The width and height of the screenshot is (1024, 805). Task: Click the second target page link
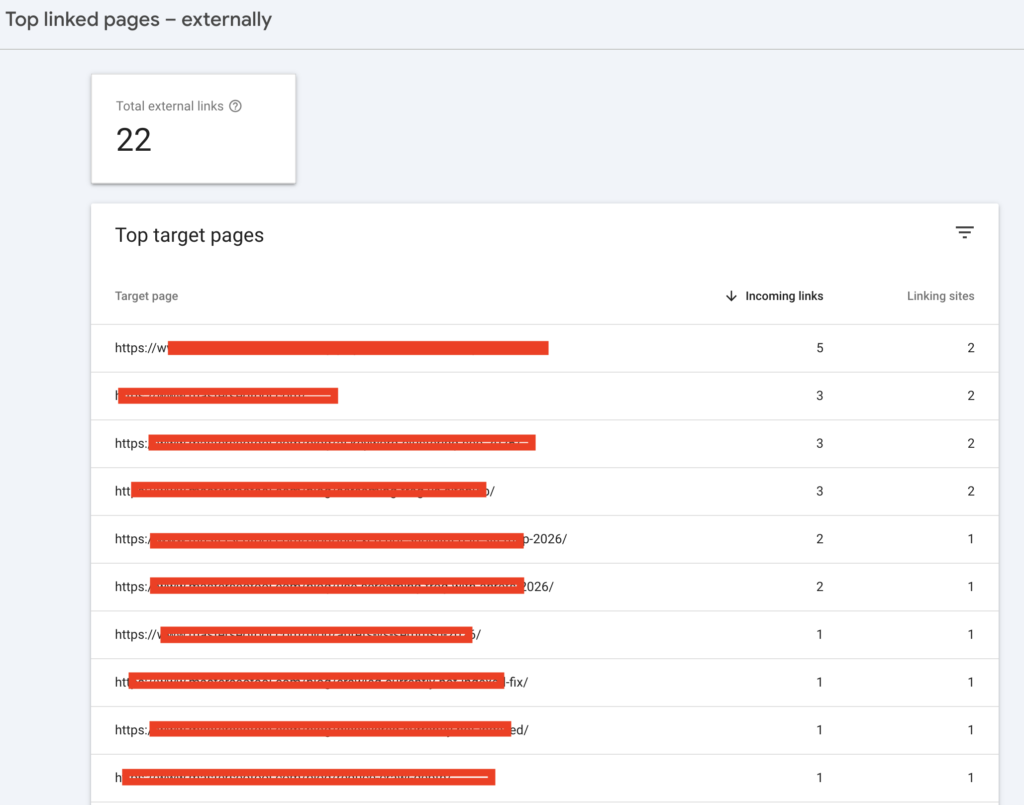coord(227,394)
